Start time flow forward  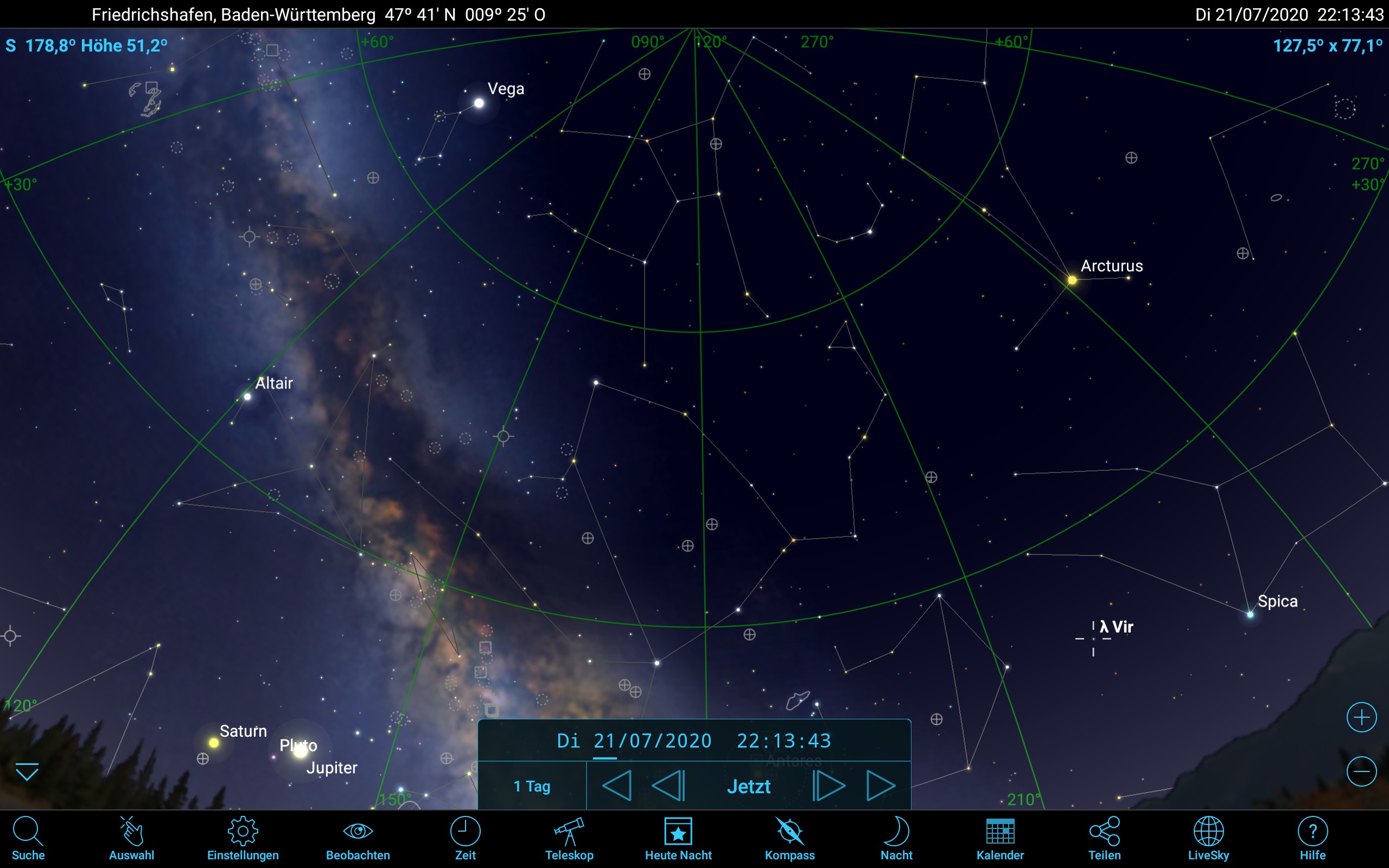[x=881, y=786]
